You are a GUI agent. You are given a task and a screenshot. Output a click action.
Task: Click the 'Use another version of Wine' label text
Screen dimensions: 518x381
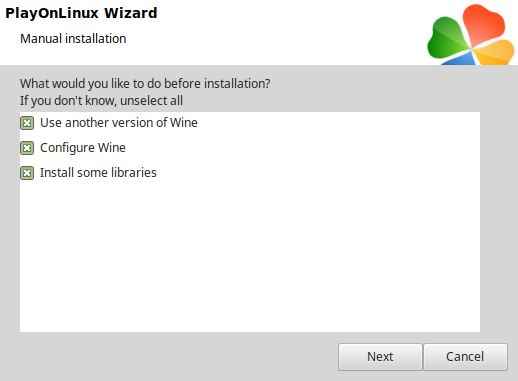point(119,123)
